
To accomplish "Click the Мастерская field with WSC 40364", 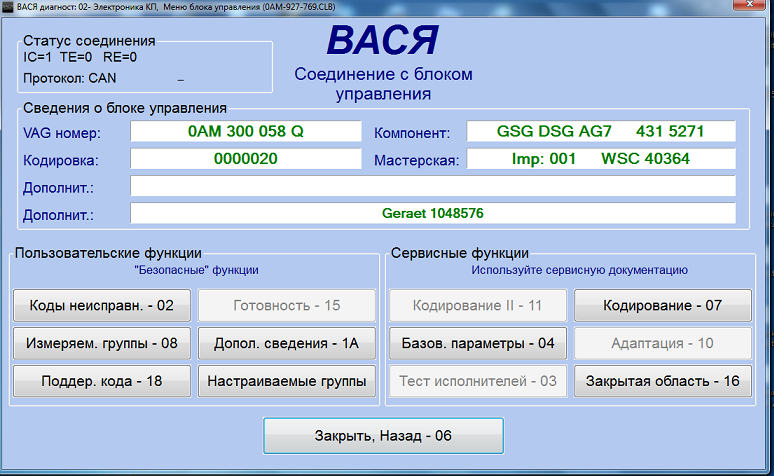I will [601, 159].
